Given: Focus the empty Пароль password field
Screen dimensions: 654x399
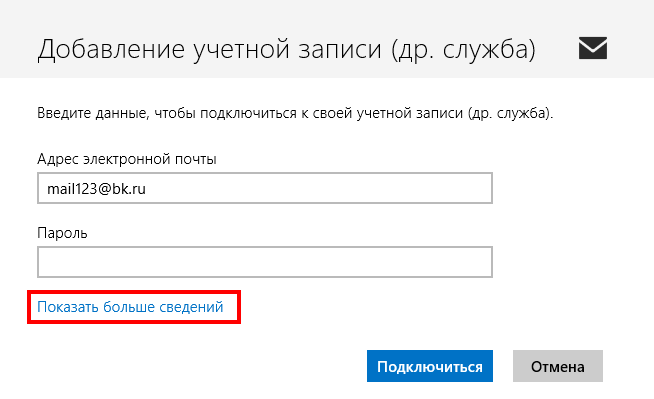Looking at the screenshot, I should (x=265, y=262).
